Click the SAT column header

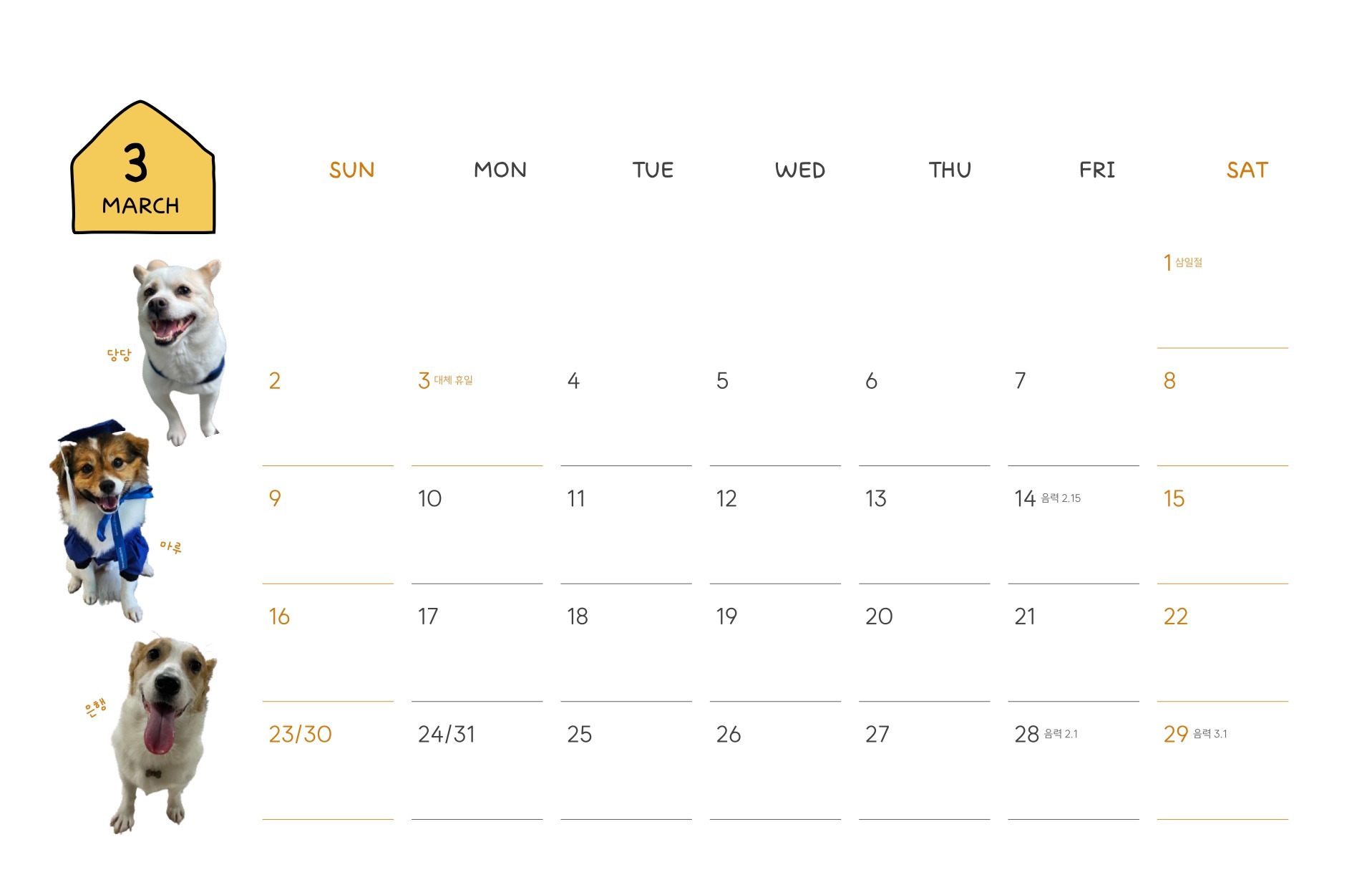(1247, 170)
